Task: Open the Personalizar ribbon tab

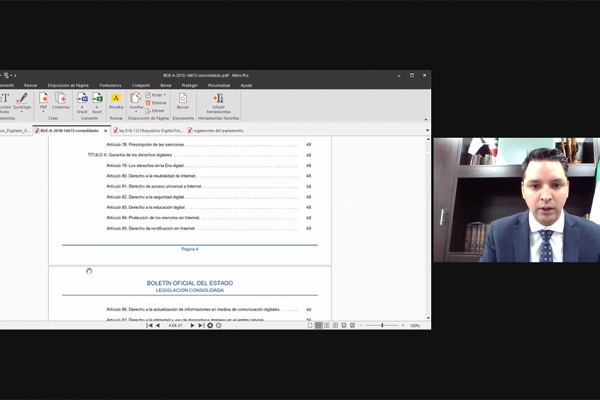Action: 219,85
